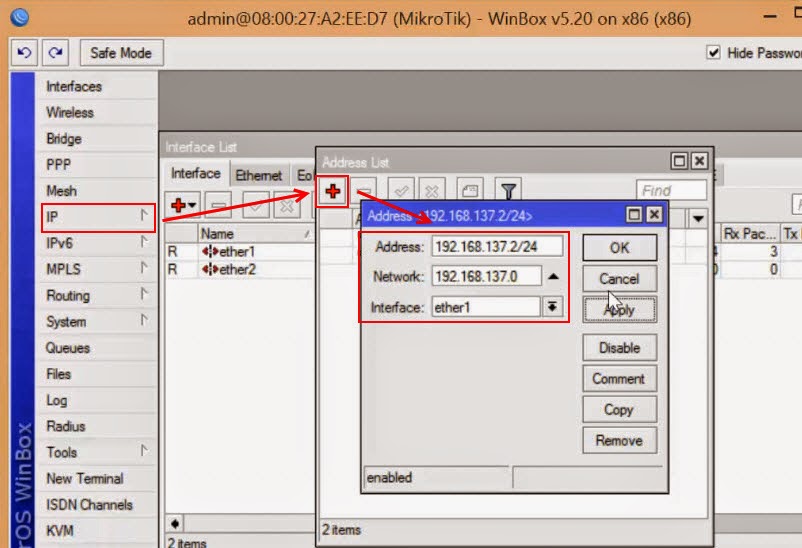Maximize the Address dialog window
Screen dimensions: 802x548
(x=634, y=214)
